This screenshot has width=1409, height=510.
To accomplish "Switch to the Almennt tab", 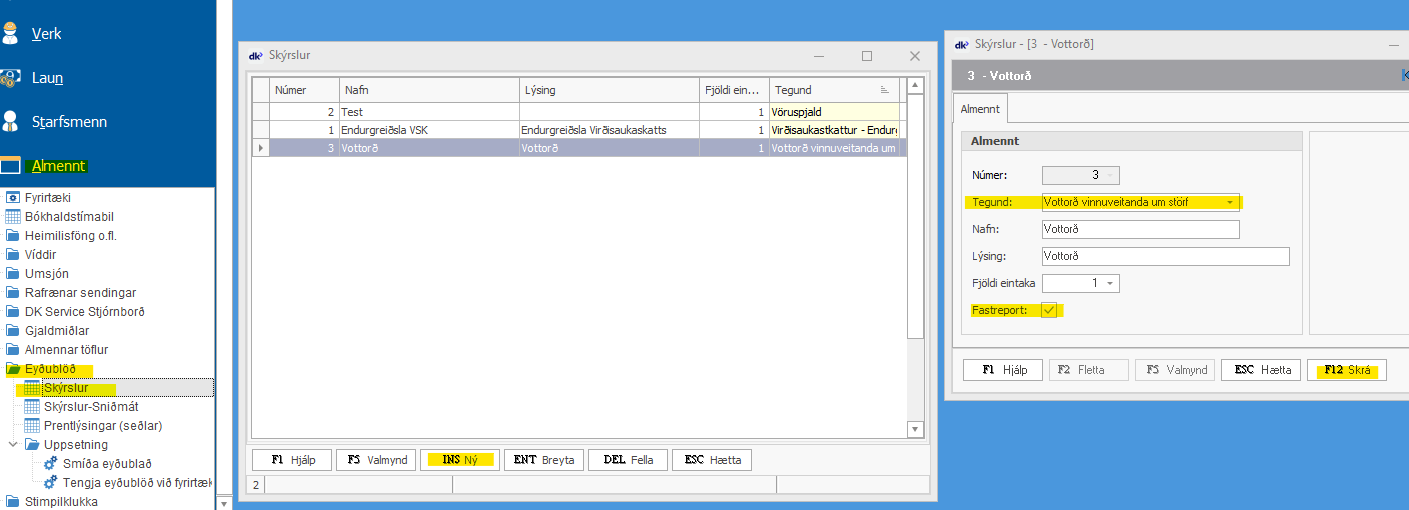I will (x=979, y=109).
